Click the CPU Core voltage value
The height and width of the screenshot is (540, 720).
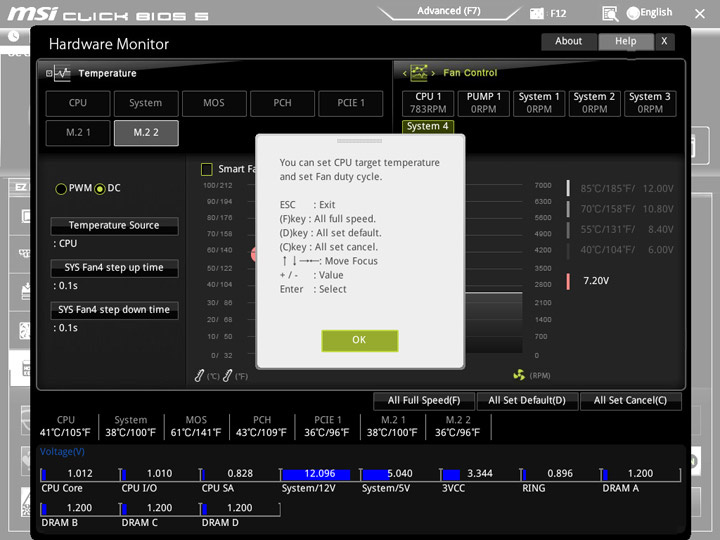pyautogui.click(x=80, y=474)
